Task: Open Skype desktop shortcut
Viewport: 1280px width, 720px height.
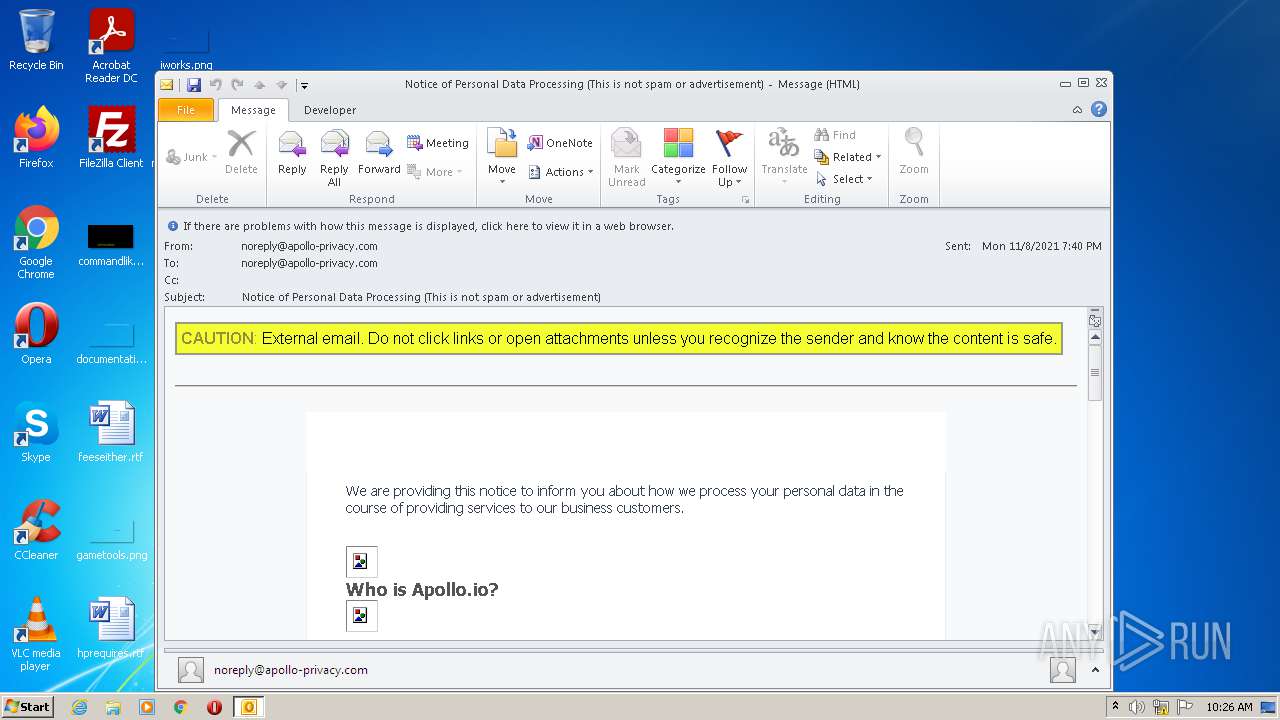Action: (36, 432)
